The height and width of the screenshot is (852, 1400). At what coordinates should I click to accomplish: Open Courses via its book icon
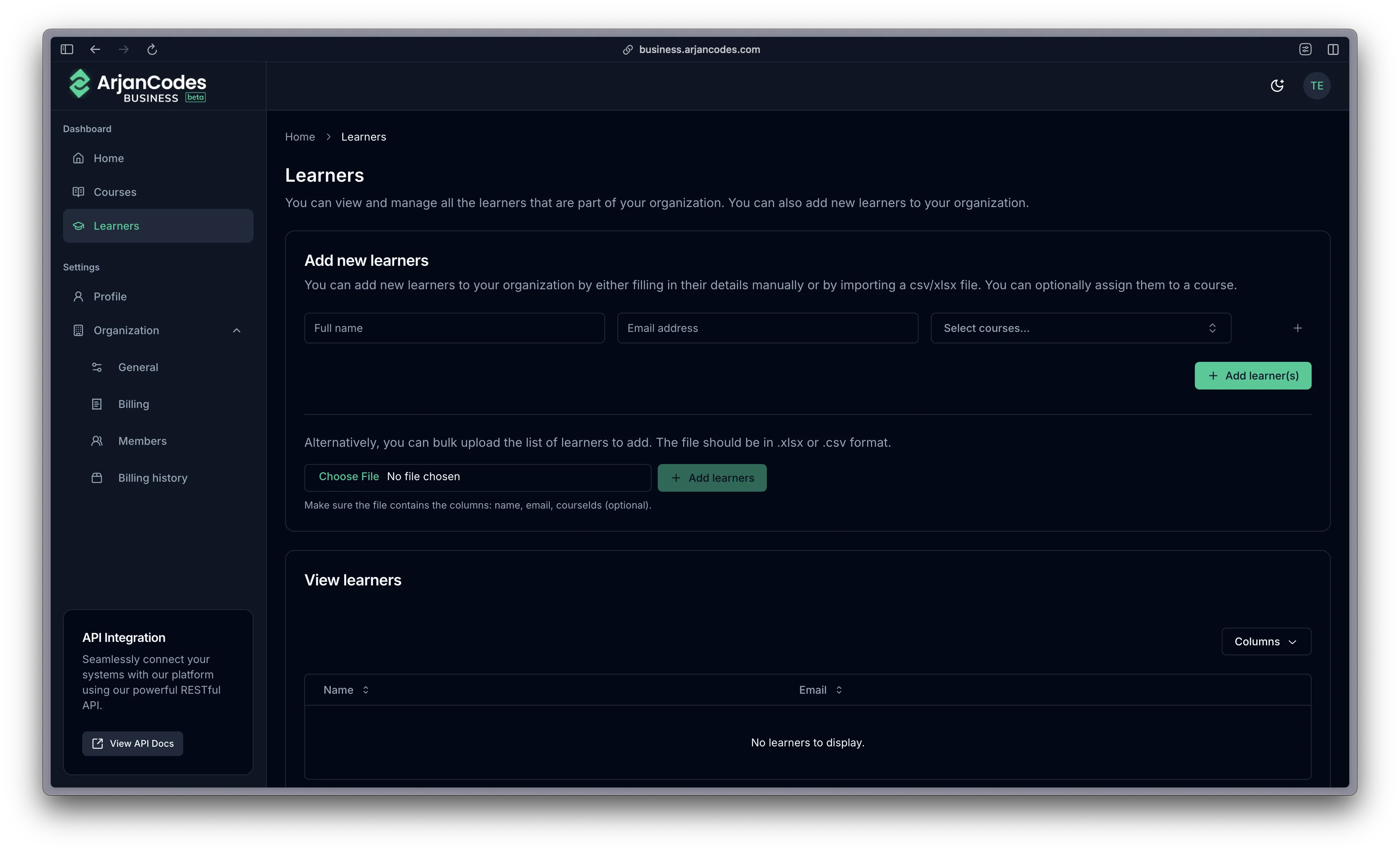(x=78, y=191)
